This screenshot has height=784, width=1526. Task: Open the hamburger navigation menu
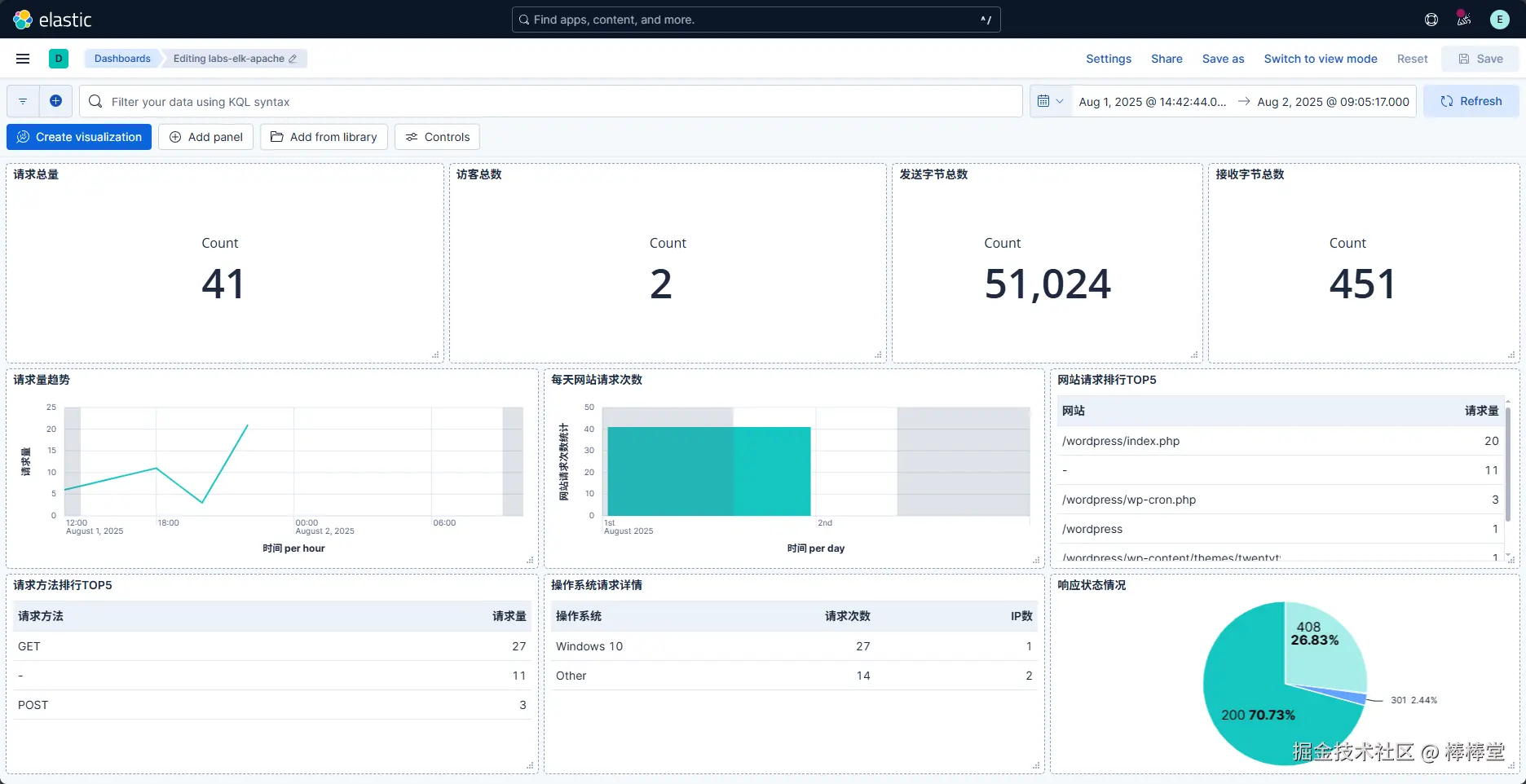pos(23,59)
